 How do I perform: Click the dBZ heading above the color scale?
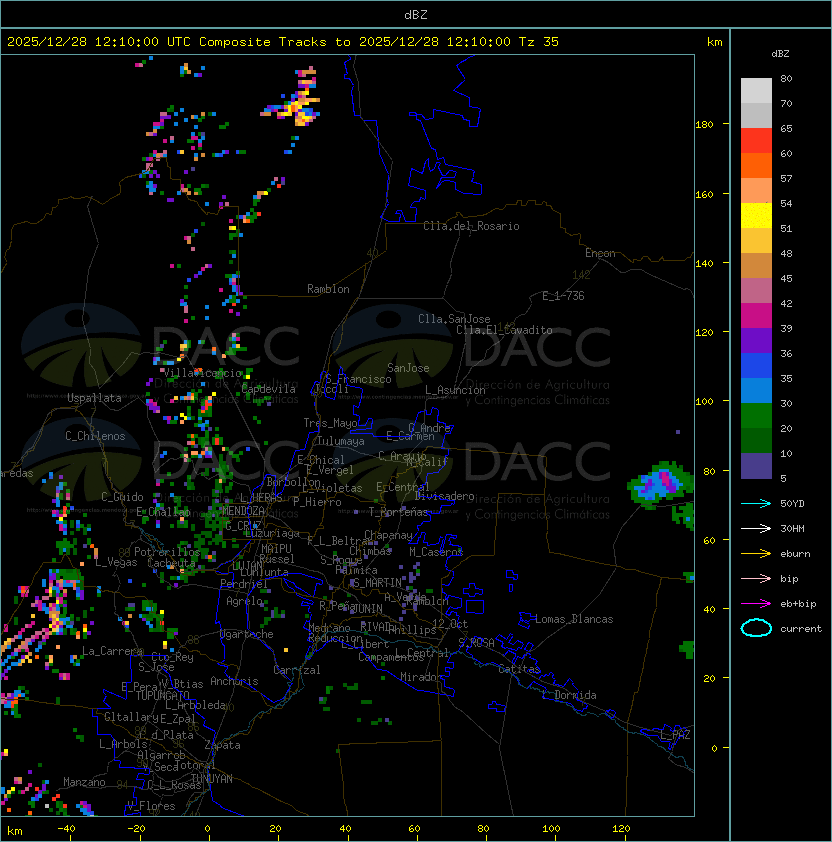[x=780, y=54]
